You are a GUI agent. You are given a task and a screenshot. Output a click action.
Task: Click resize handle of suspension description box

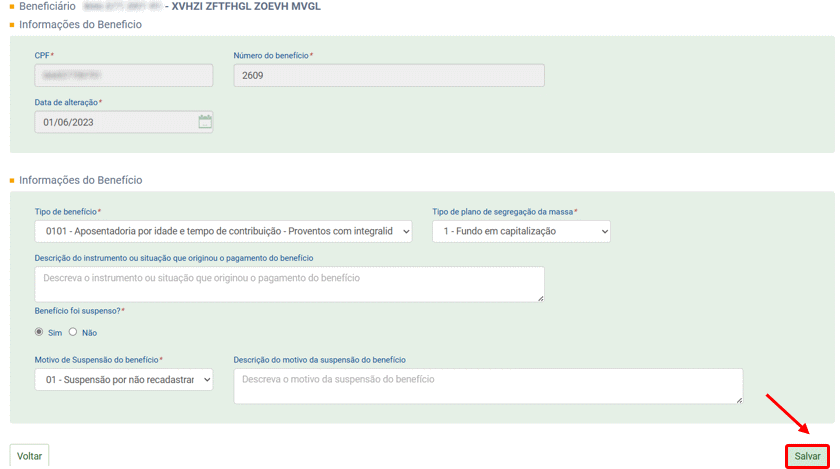click(739, 400)
